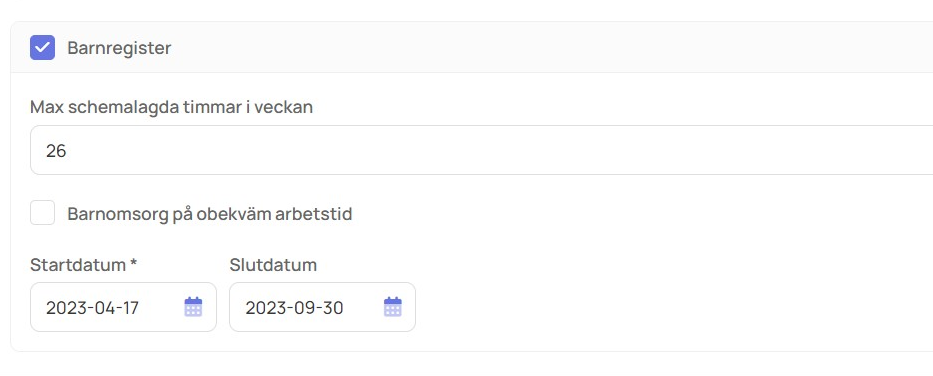Click the Barnregister section header bar

point(471,48)
